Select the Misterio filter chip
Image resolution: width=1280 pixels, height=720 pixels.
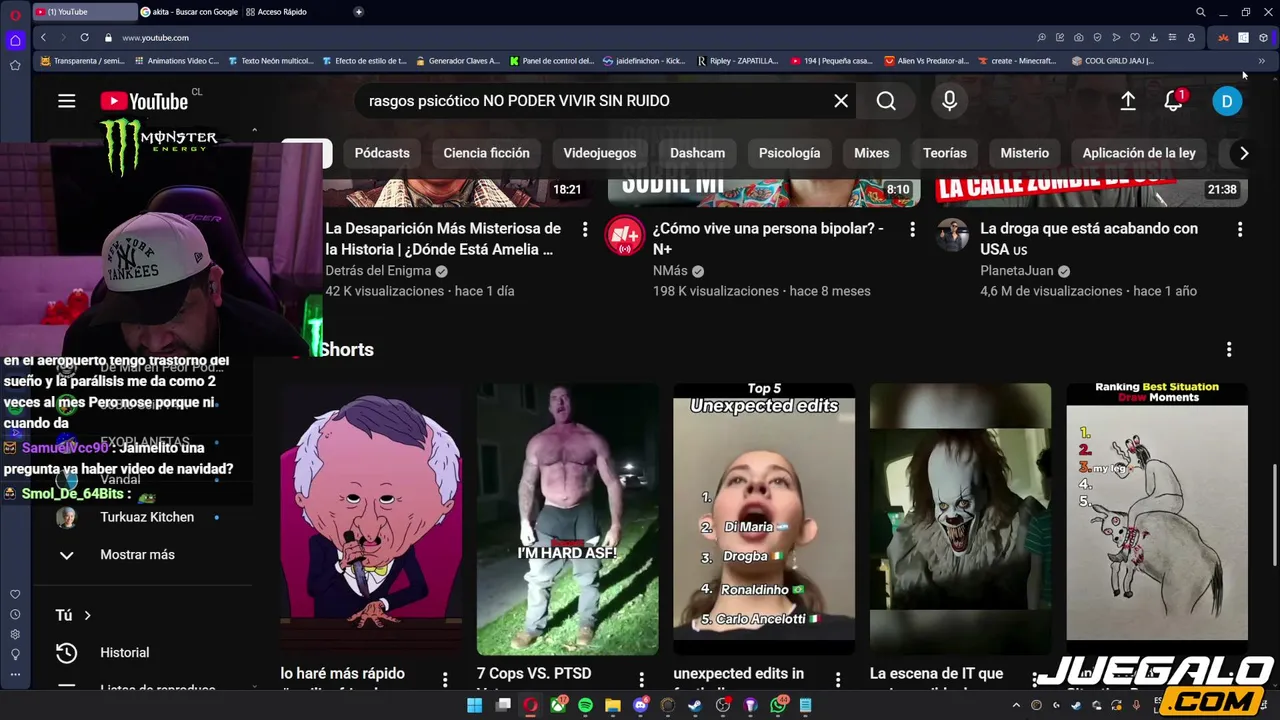click(1024, 153)
